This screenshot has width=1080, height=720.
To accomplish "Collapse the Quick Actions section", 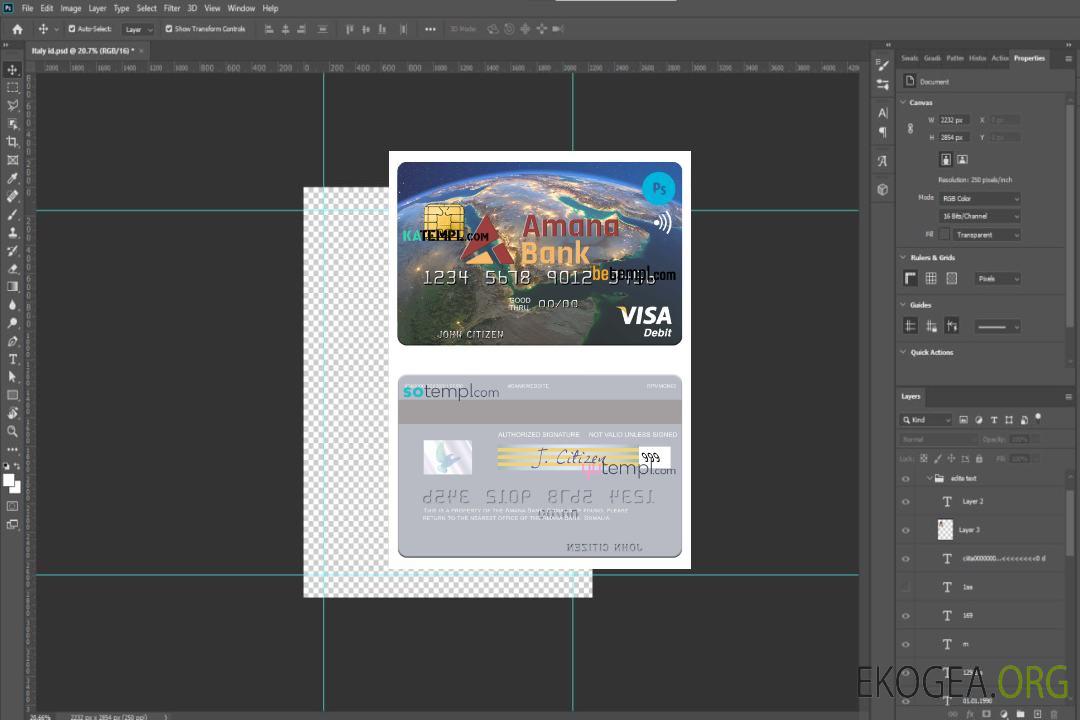I will tap(903, 352).
